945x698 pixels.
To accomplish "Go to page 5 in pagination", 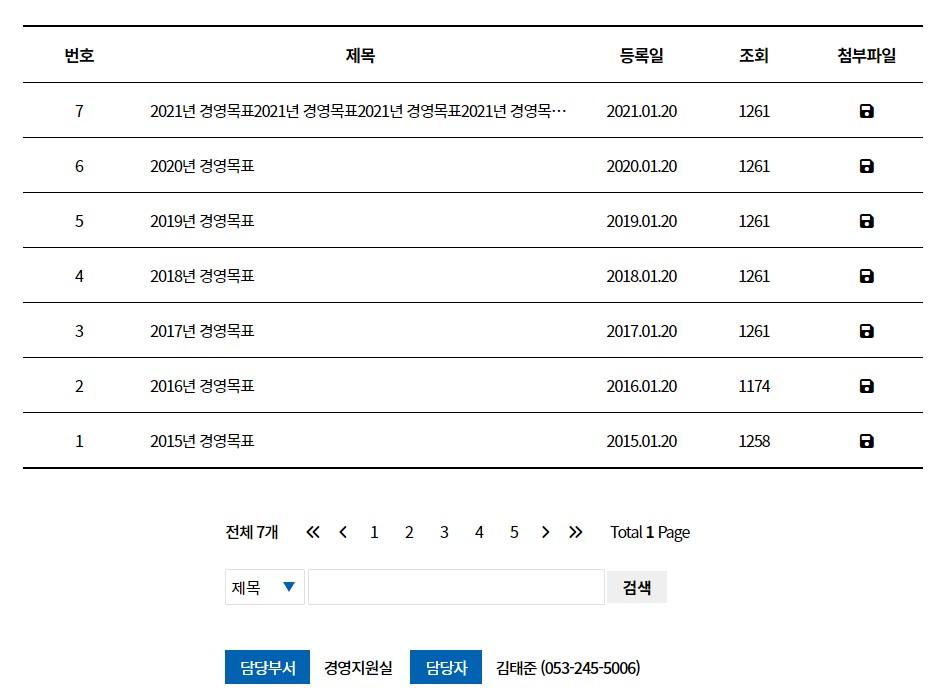I will [x=514, y=532].
